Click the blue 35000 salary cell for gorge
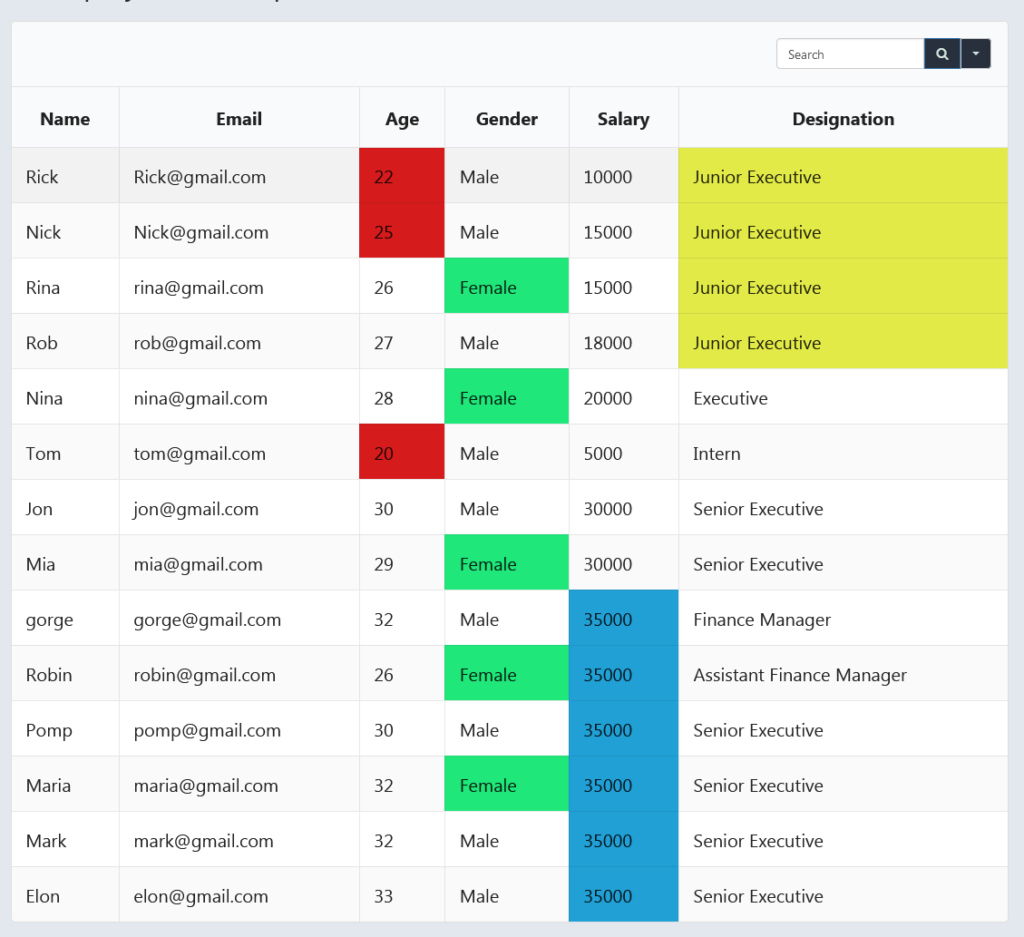 pyautogui.click(x=623, y=618)
